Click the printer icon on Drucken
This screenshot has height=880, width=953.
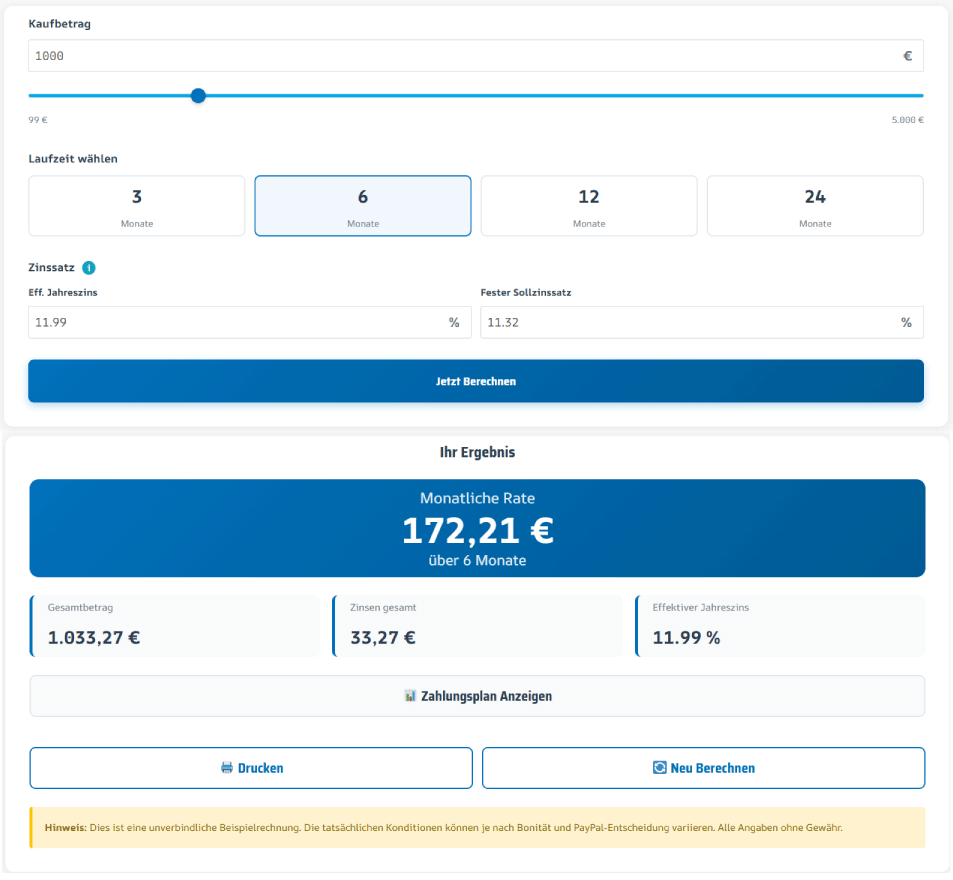point(227,768)
